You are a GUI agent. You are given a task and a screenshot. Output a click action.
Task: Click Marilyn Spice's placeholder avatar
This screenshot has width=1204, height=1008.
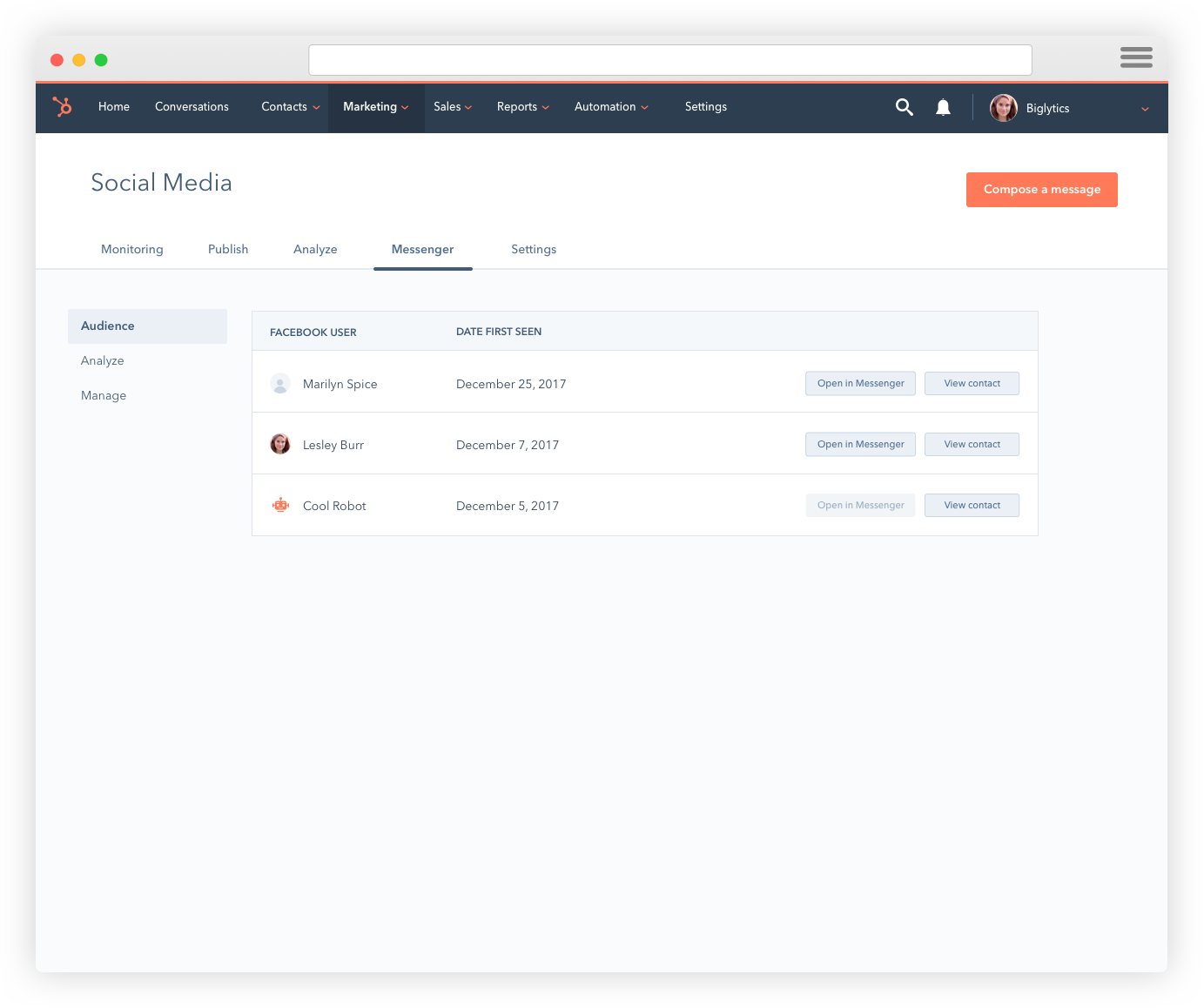coord(280,383)
